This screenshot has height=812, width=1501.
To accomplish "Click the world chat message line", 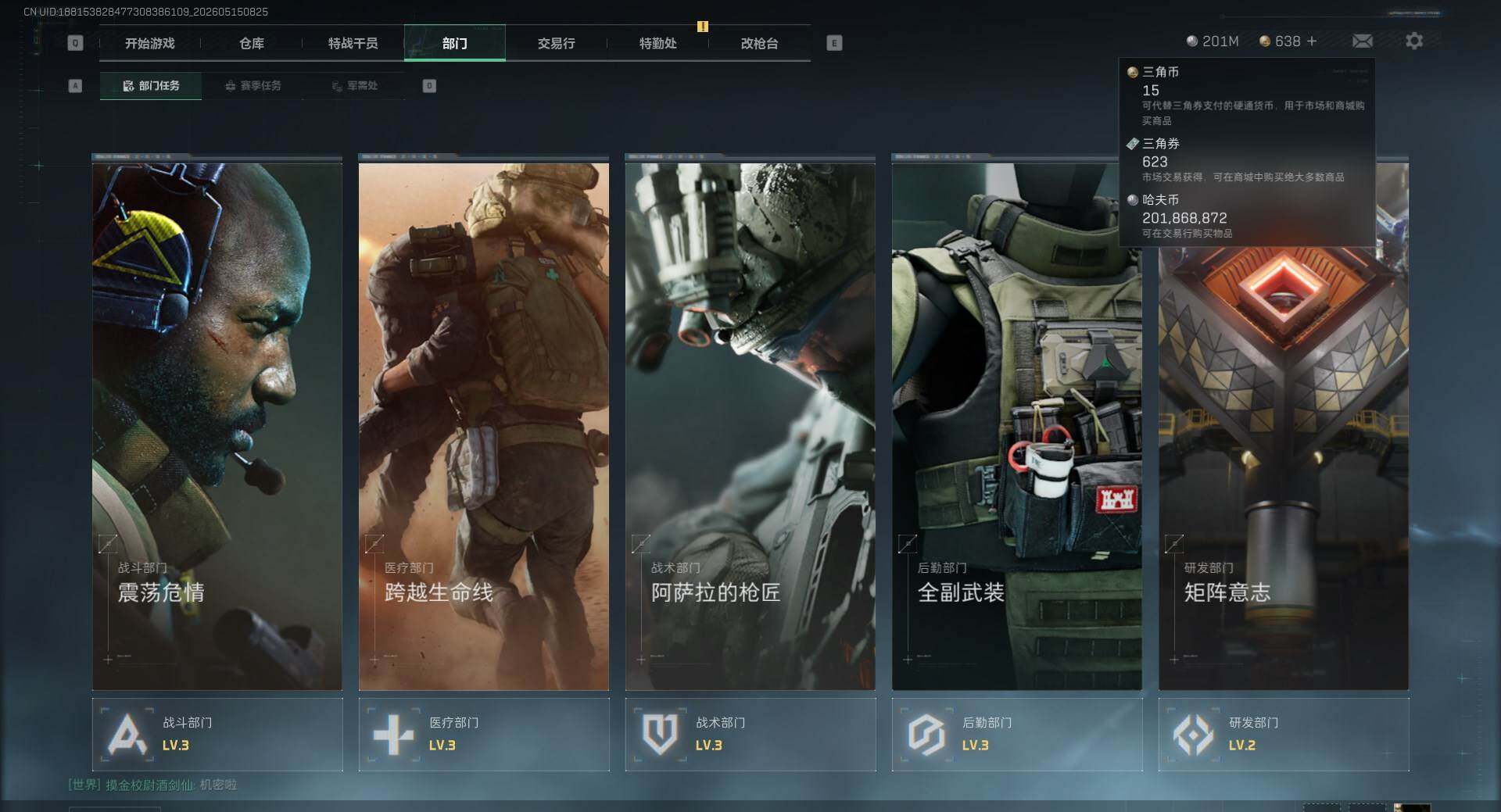I will click(152, 785).
